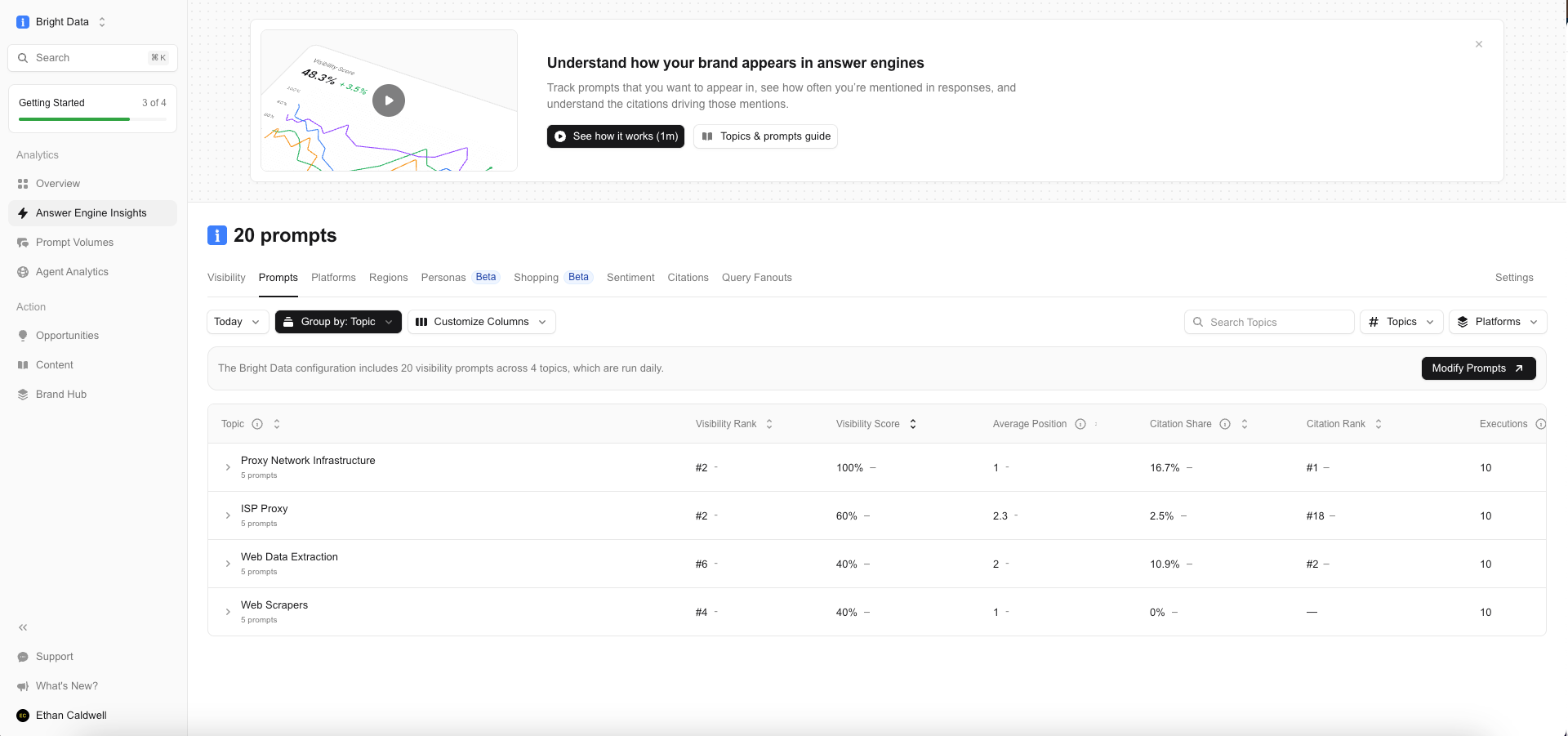Expand the Proxy Network Infrastructure row
Screen dimensions: 1568x736
pos(228,467)
